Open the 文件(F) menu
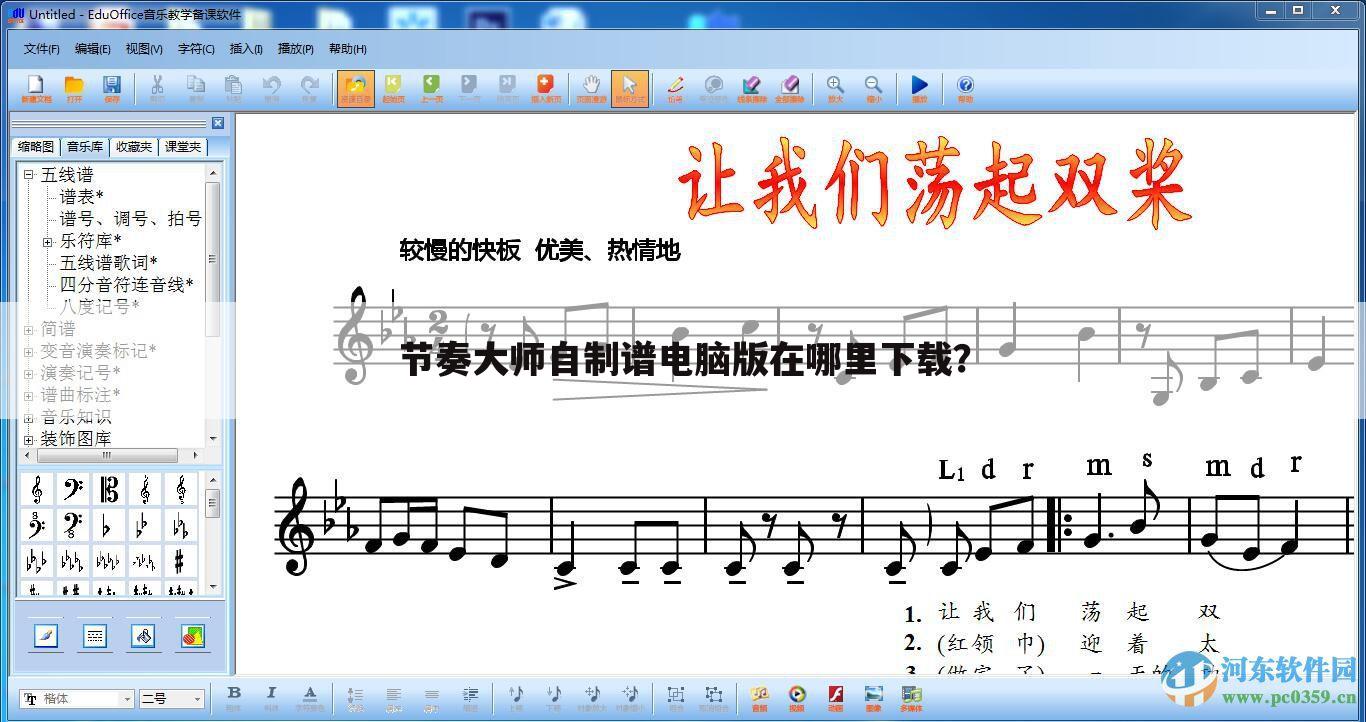 tap(41, 49)
